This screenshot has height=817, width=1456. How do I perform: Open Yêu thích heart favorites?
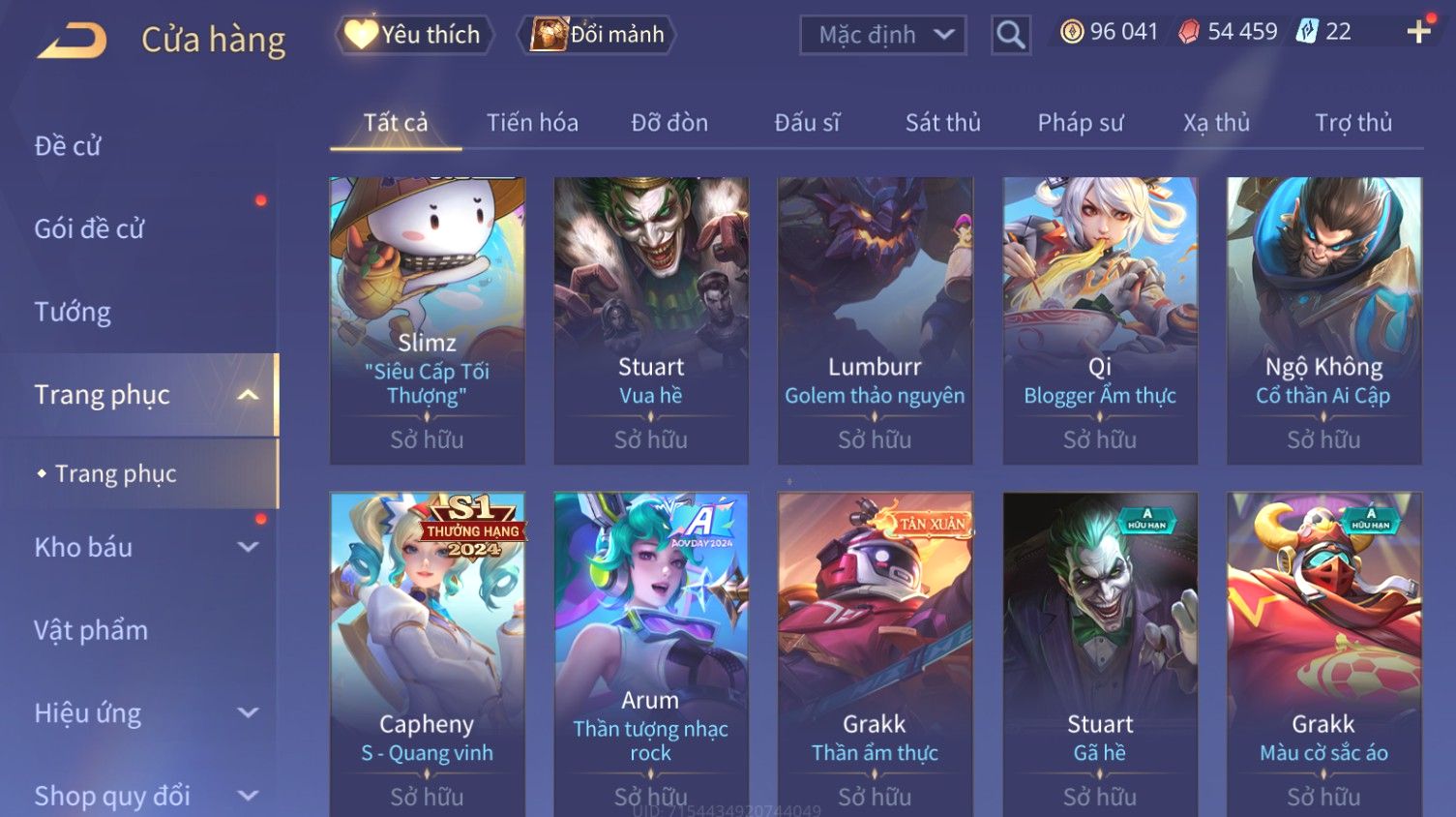point(415,35)
